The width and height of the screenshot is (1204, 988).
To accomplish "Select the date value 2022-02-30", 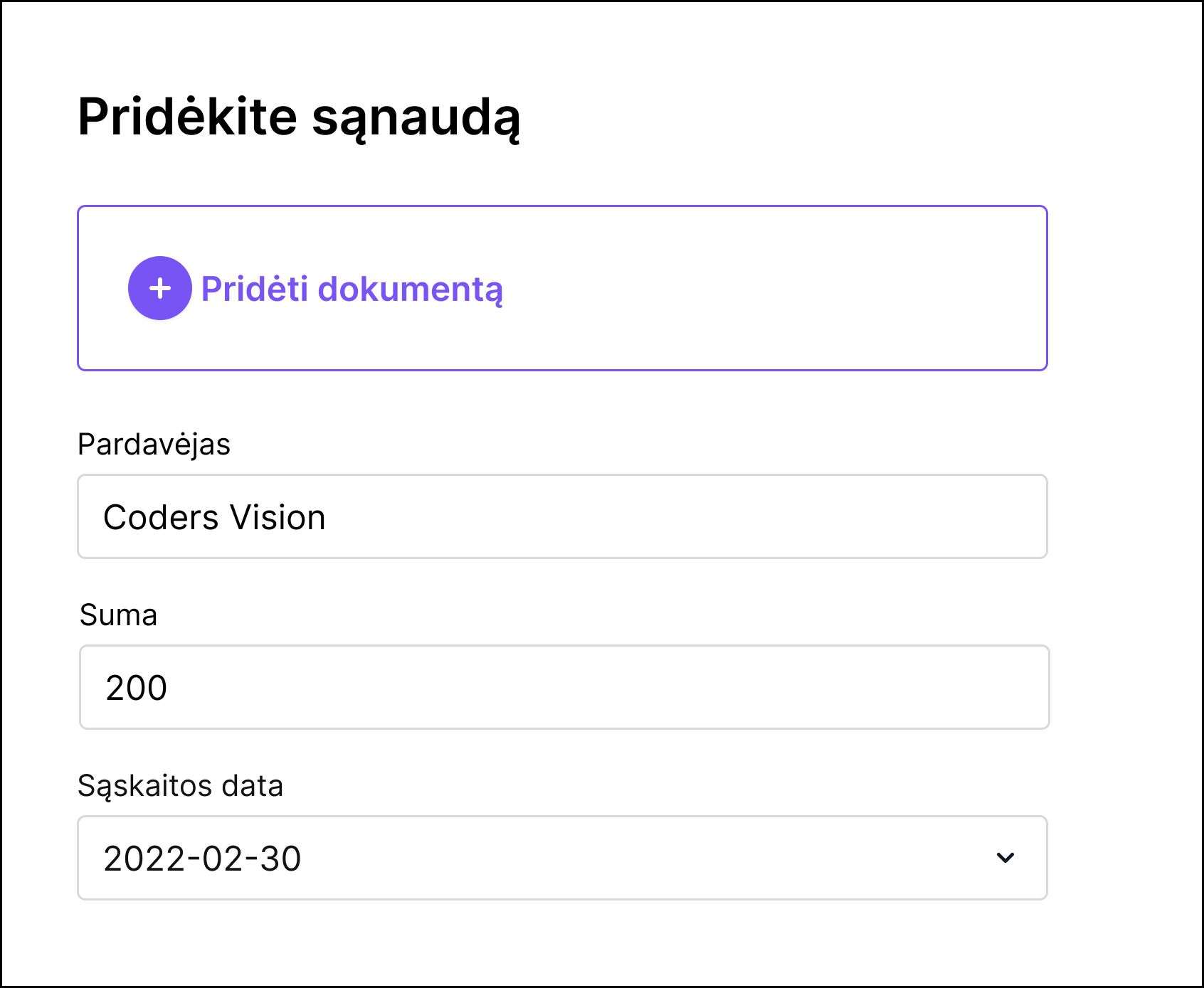I will (202, 858).
